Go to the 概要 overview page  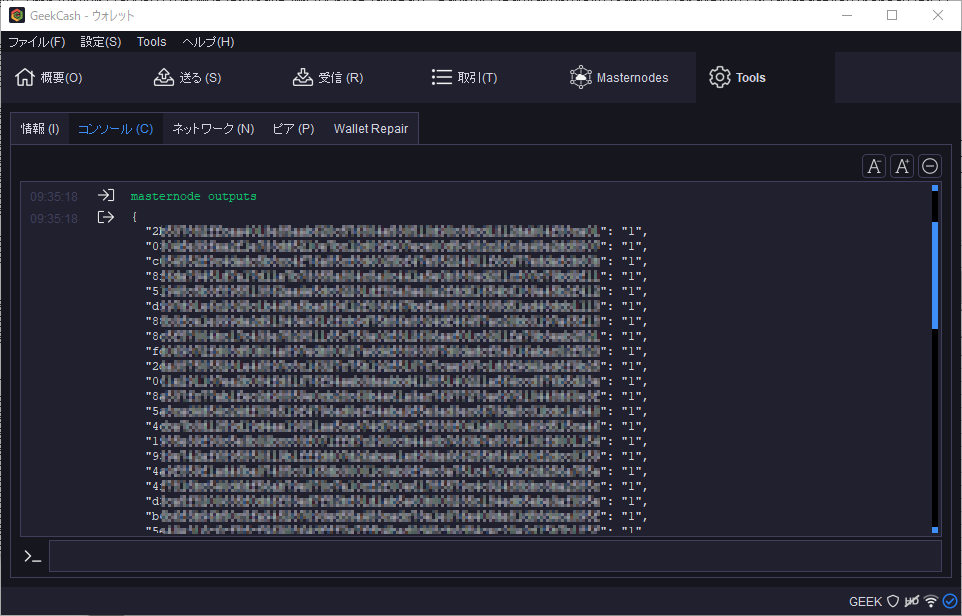49,78
